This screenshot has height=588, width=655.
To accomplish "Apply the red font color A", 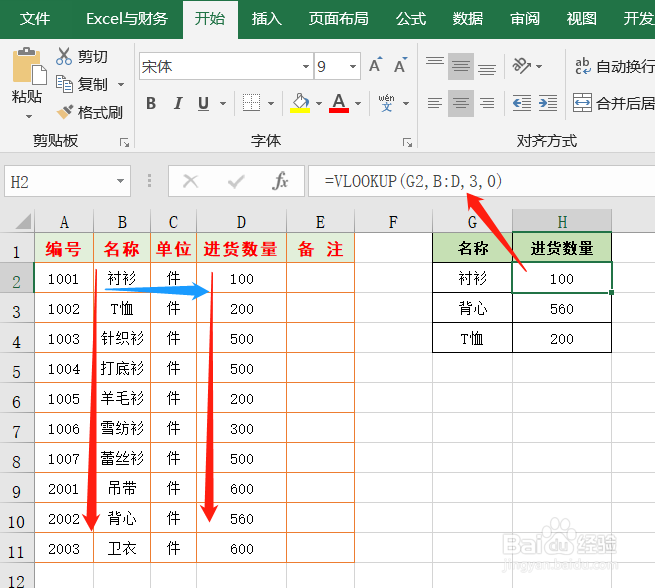I will 339,103.
